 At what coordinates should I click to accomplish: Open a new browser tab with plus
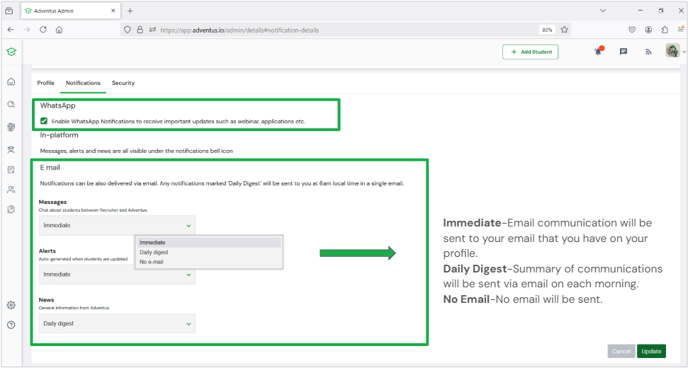coord(130,11)
